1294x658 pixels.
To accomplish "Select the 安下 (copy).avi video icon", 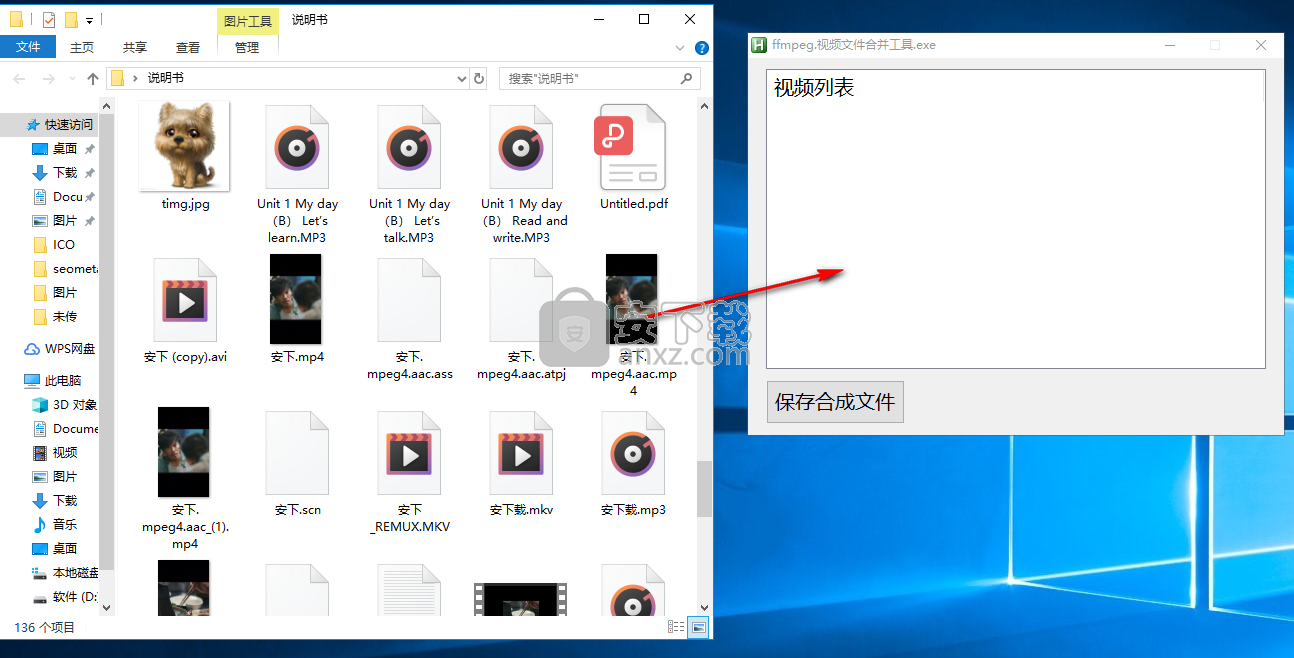I will 184,300.
